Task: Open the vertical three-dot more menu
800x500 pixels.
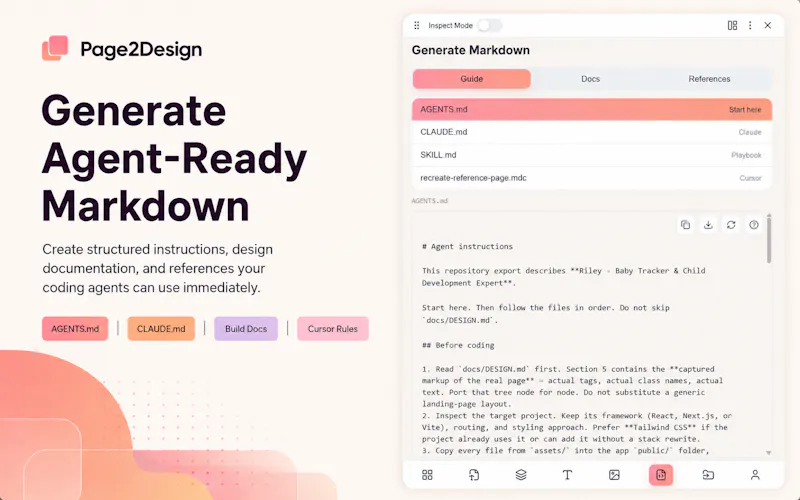Action: pos(750,26)
